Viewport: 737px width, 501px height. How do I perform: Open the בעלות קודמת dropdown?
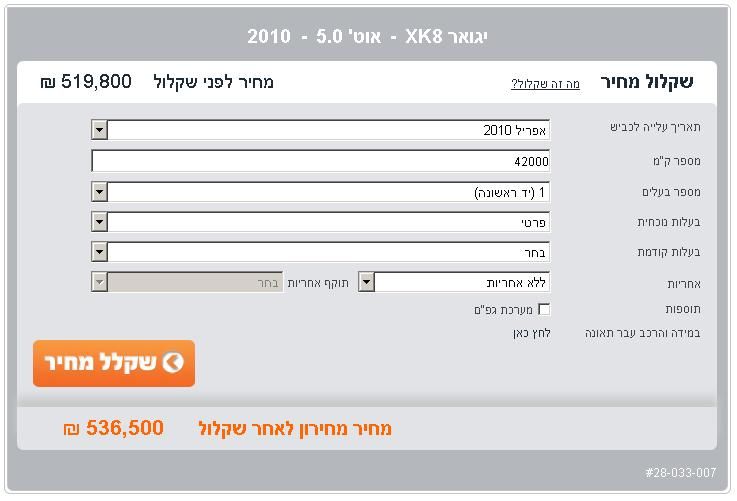(x=99, y=252)
